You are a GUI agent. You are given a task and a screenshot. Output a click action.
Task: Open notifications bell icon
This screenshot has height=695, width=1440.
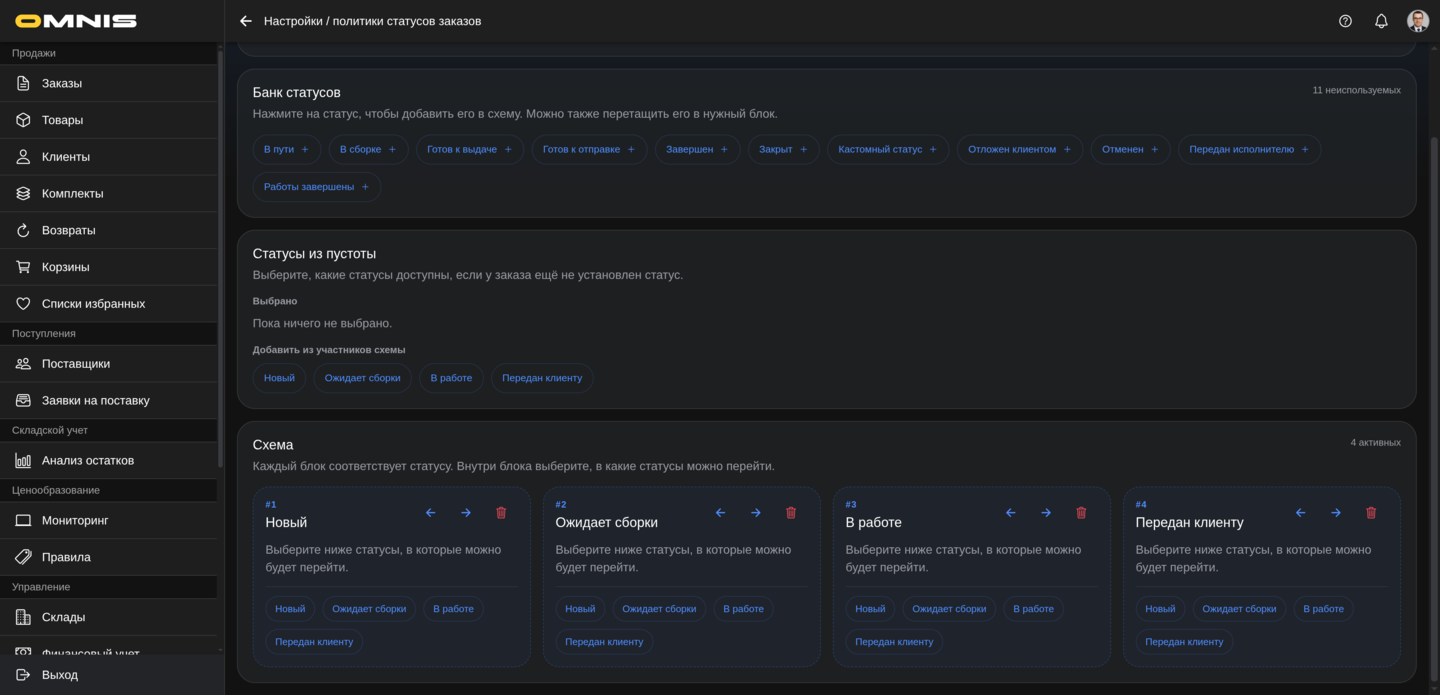(x=1381, y=21)
